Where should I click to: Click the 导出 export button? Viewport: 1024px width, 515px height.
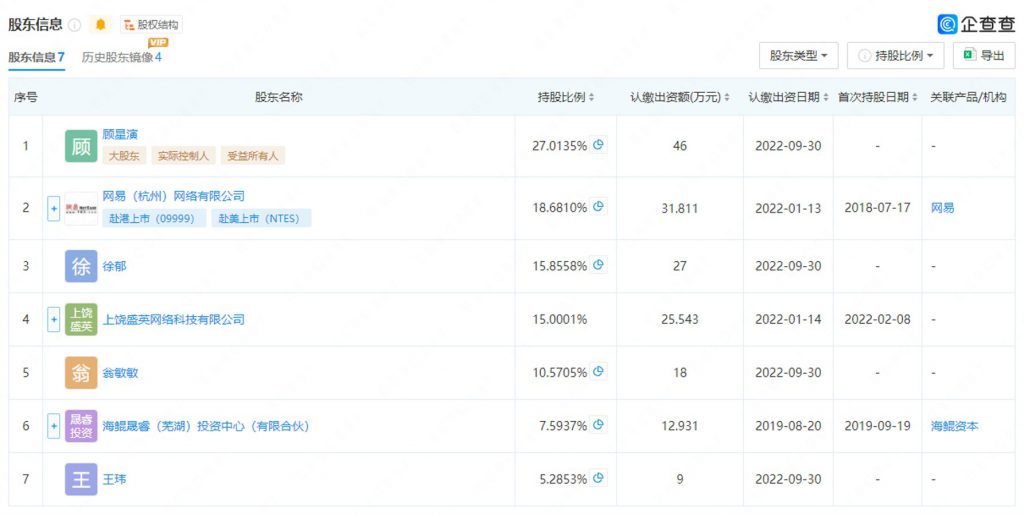coord(984,55)
